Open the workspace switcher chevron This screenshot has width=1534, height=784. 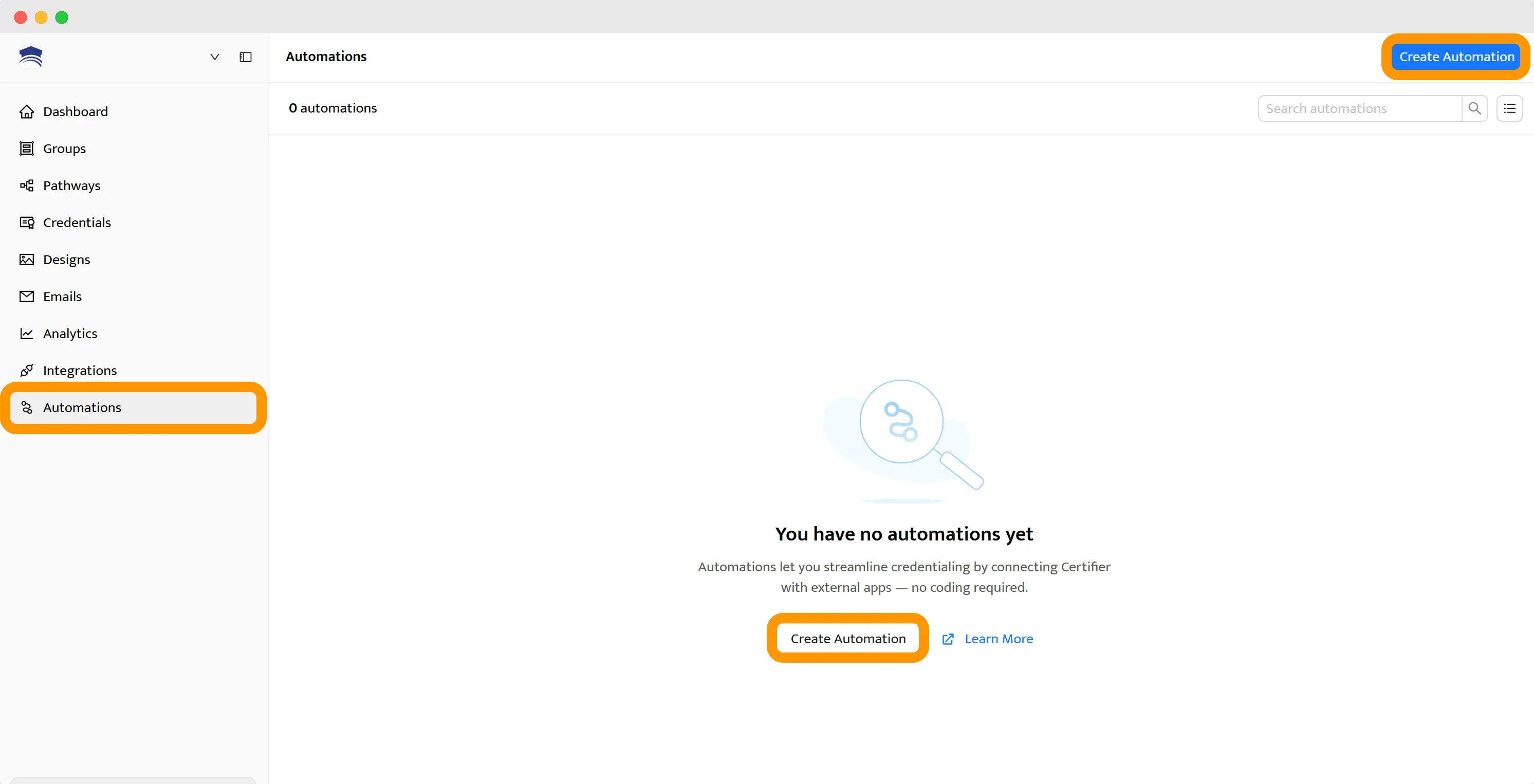pyautogui.click(x=214, y=57)
